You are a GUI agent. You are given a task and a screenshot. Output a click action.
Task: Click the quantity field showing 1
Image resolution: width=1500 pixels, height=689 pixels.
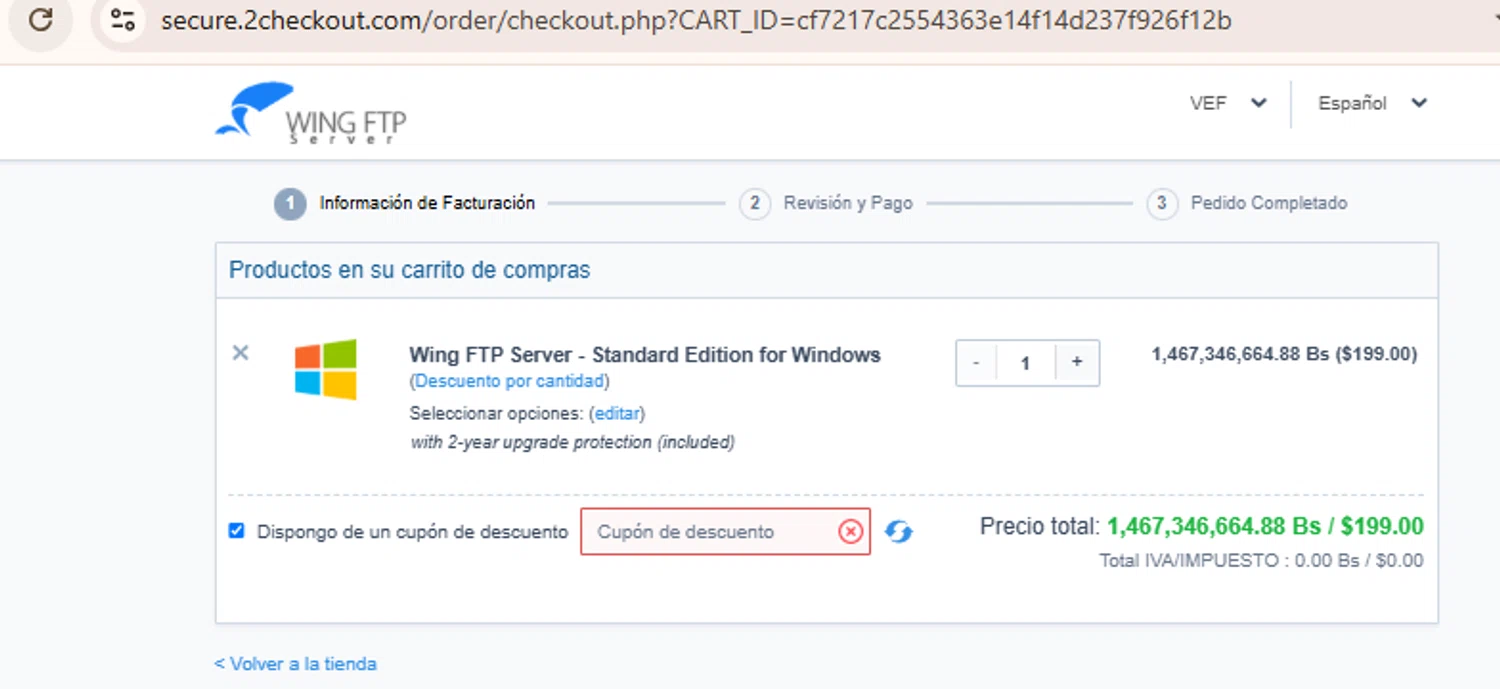(x=1025, y=363)
